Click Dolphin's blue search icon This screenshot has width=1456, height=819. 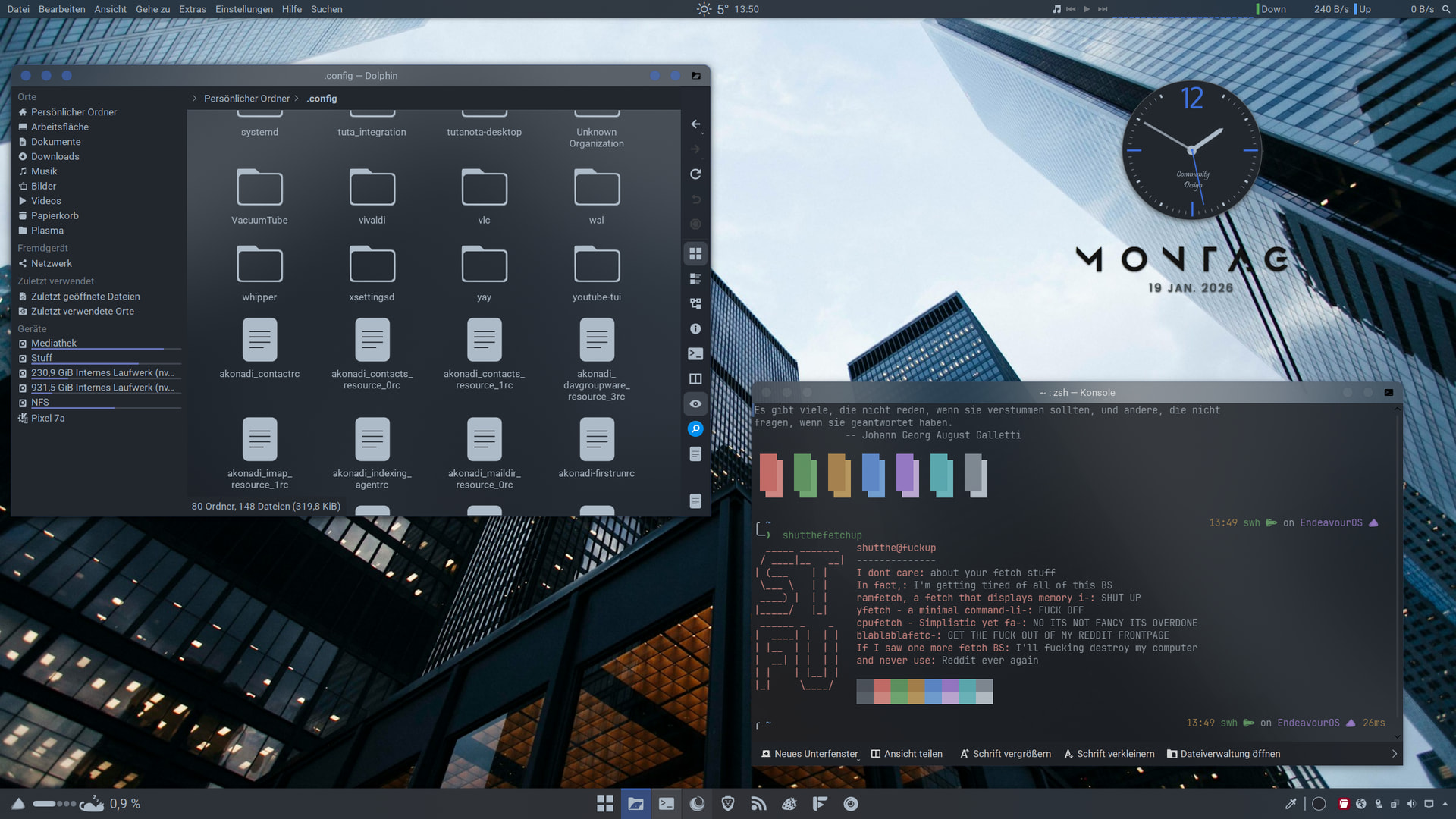(695, 429)
